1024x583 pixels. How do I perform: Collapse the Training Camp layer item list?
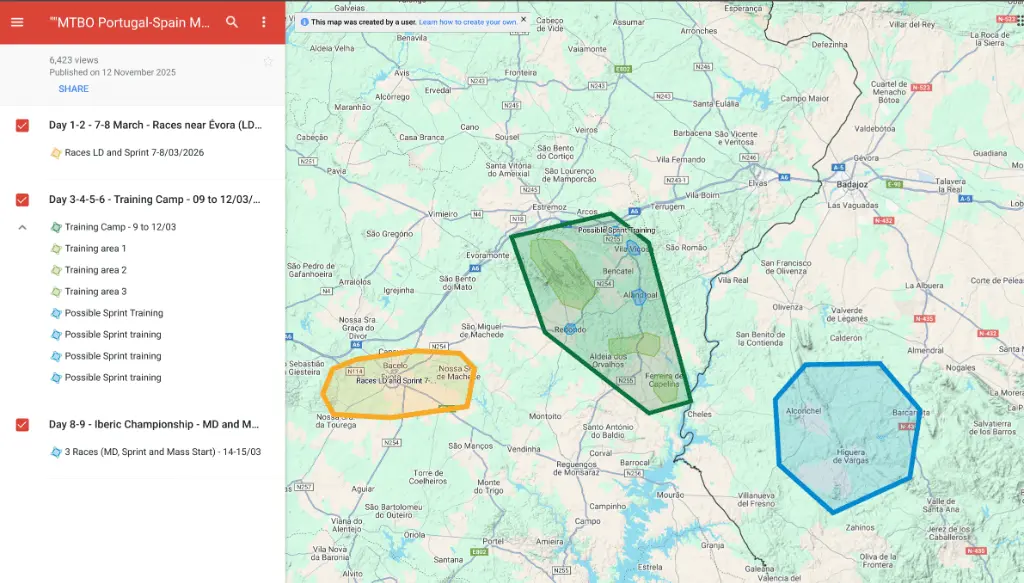pos(22,227)
